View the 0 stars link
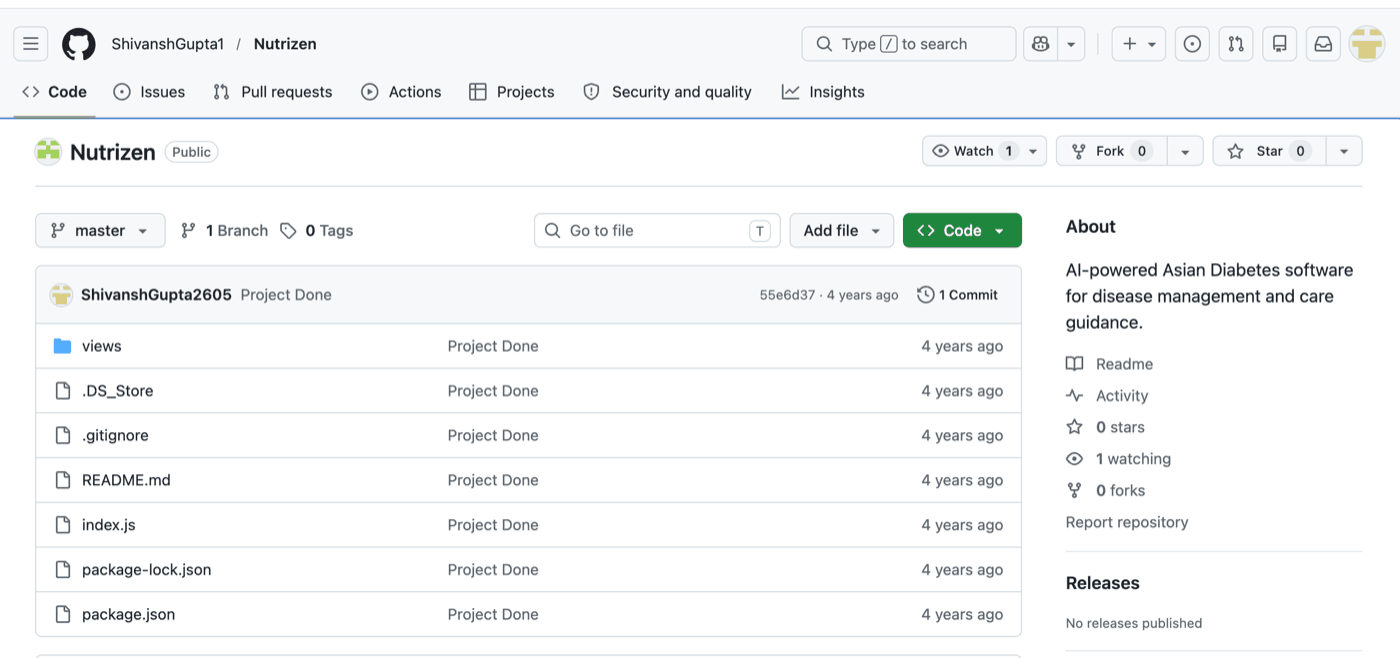The width and height of the screenshot is (1400, 658). pyautogui.click(x=1105, y=427)
